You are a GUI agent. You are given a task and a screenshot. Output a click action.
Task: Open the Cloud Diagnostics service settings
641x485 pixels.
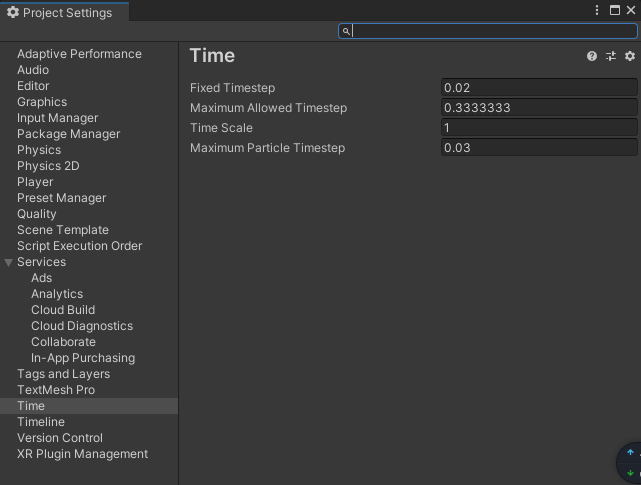coord(82,326)
